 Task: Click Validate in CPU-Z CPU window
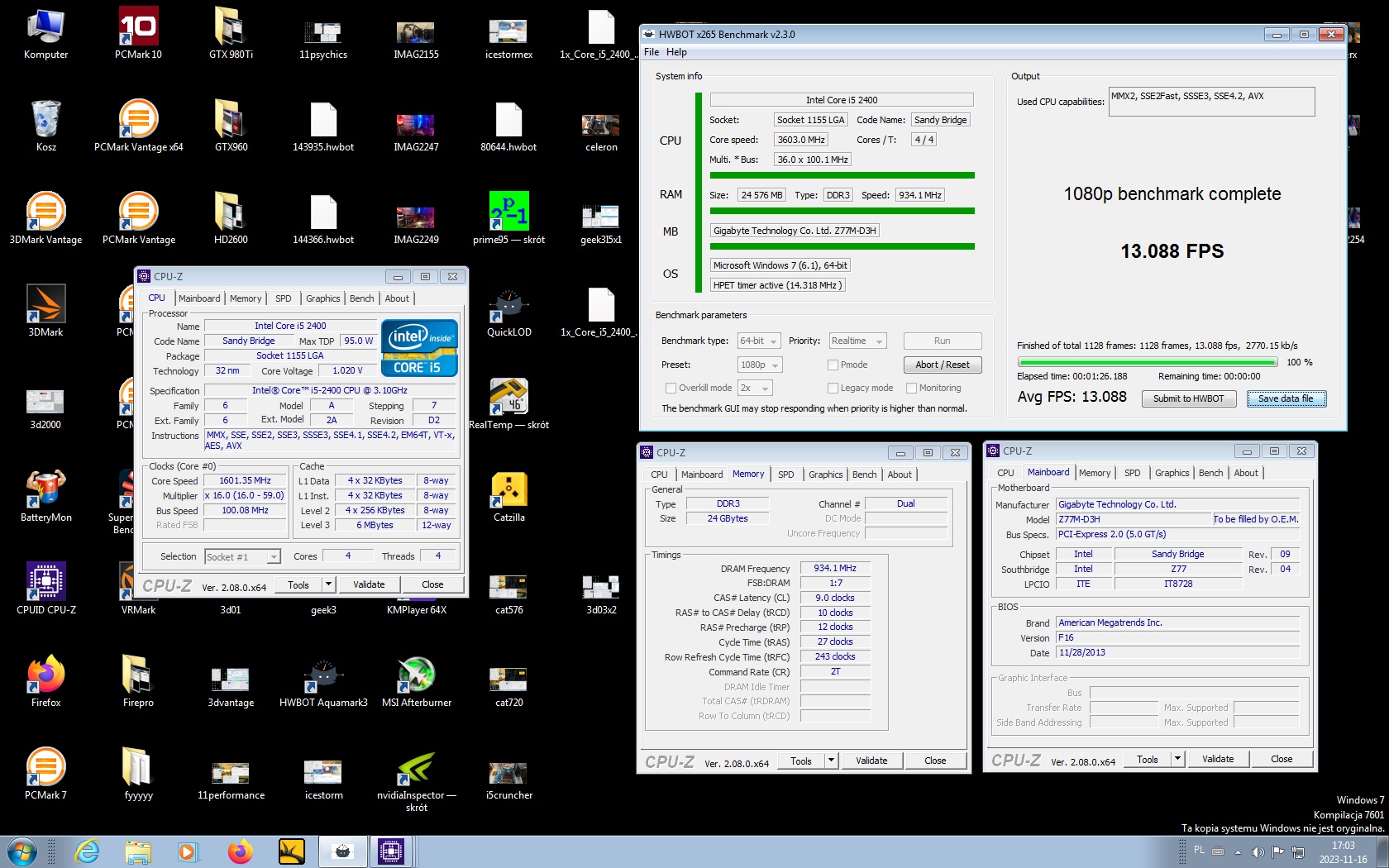[x=369, y=584]
